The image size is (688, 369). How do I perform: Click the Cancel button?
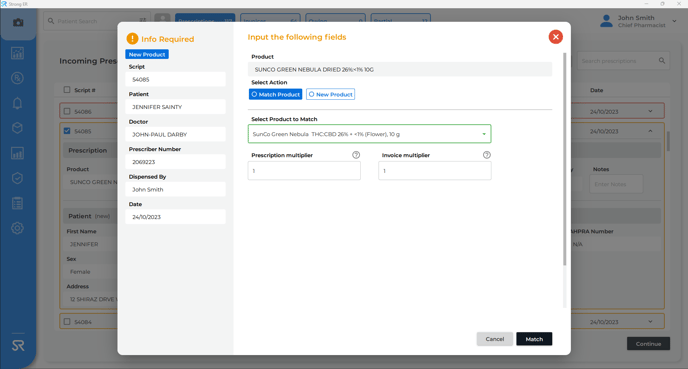[494, 339]
